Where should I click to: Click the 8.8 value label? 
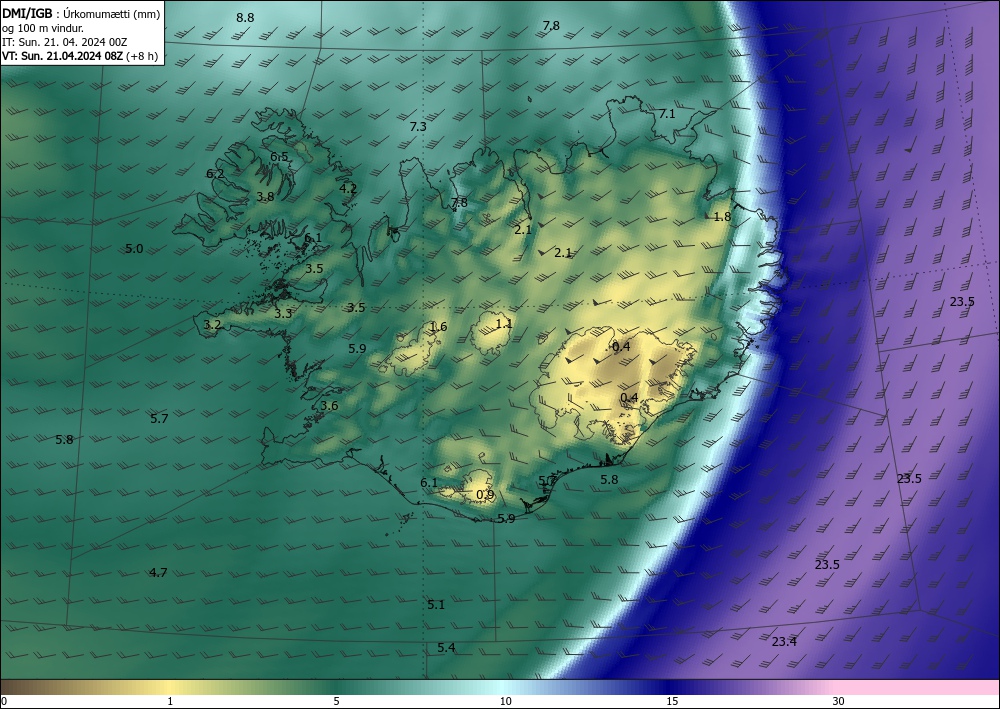(x=245, y=18)
